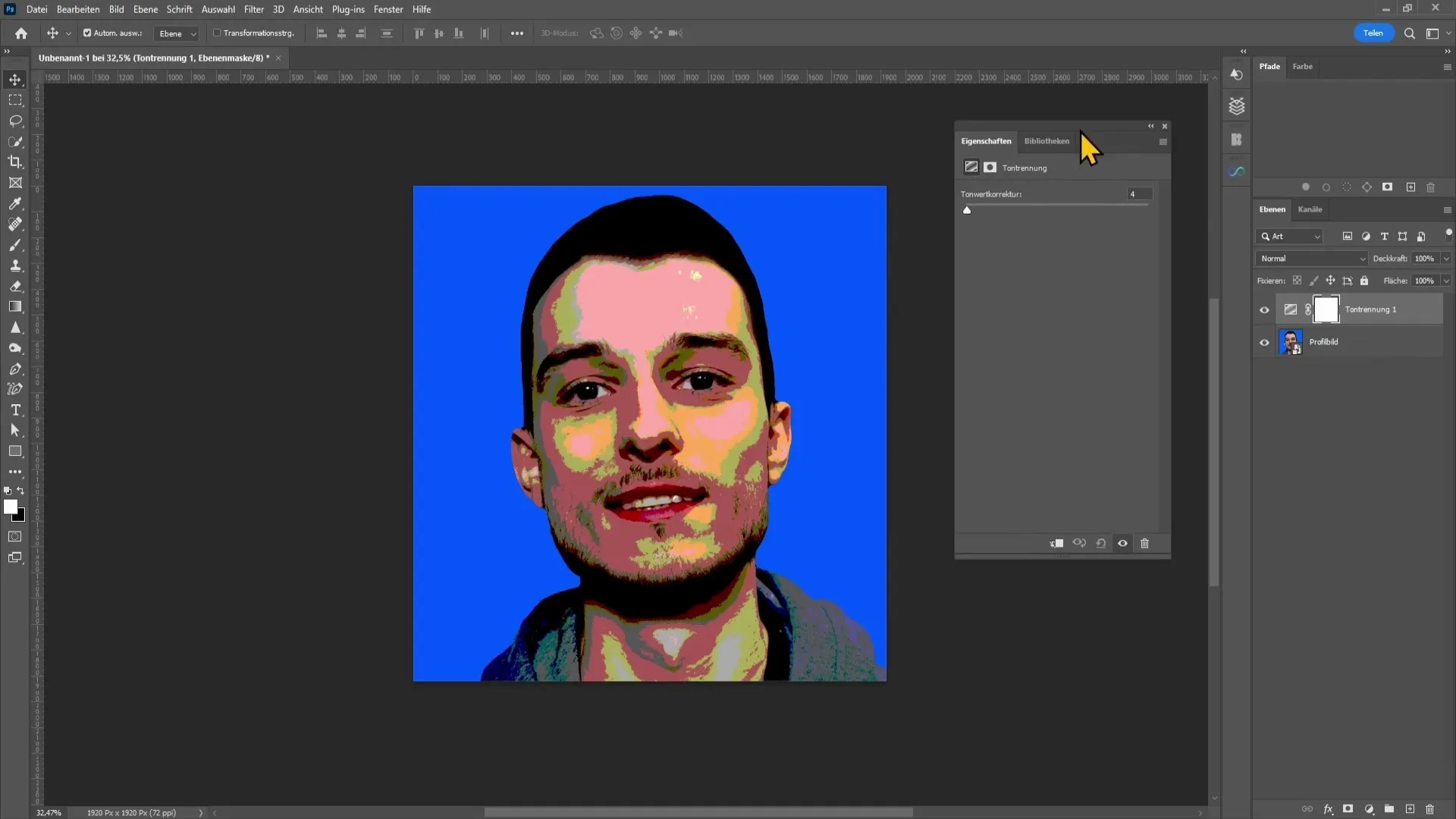Open the Fläche fill dropdown arrow
1456x819 pixels.
coord(1446,281)
